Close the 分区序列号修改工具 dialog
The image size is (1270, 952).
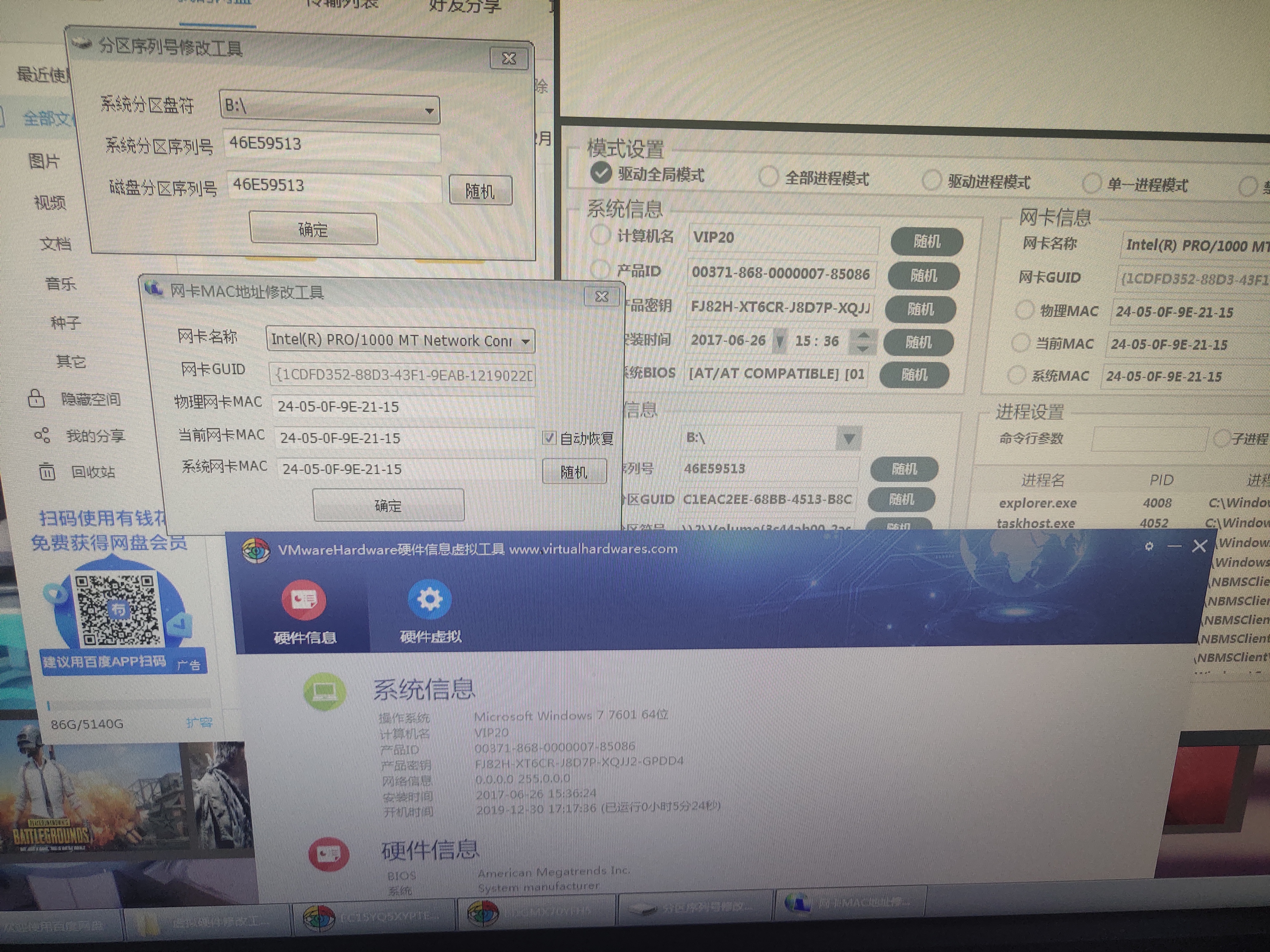click(509, 59)
